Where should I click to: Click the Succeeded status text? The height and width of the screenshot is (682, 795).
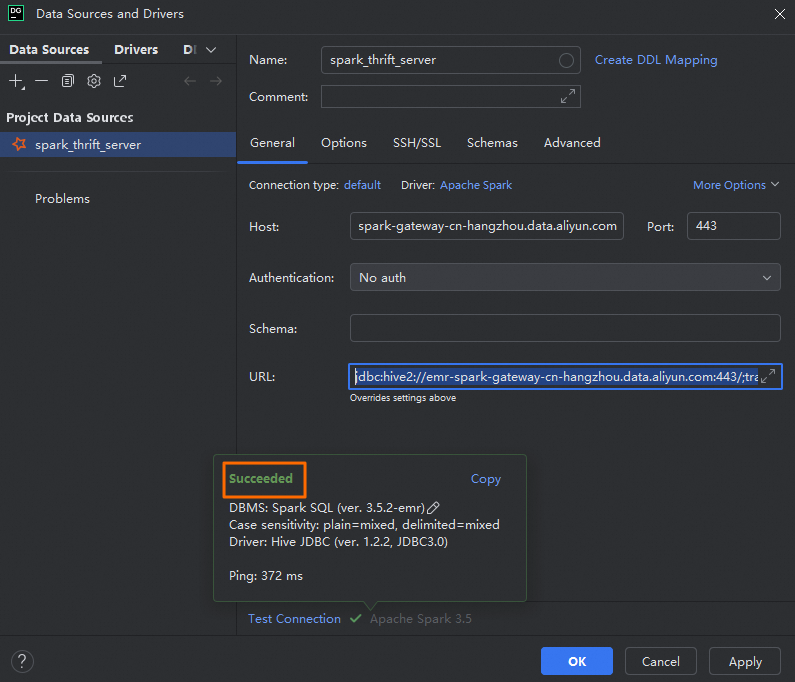[261, 478]
